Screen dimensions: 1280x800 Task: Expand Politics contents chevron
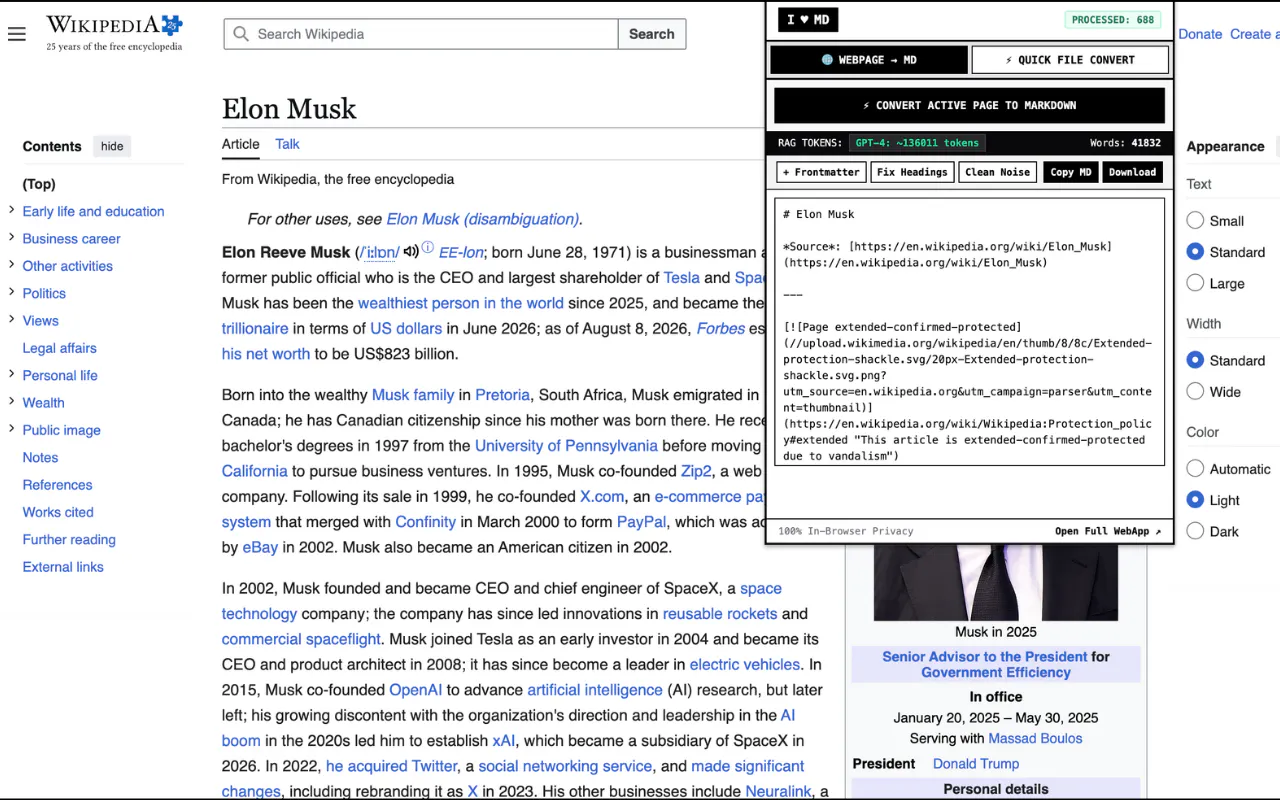pyautogui.click(x=11, y=293)
